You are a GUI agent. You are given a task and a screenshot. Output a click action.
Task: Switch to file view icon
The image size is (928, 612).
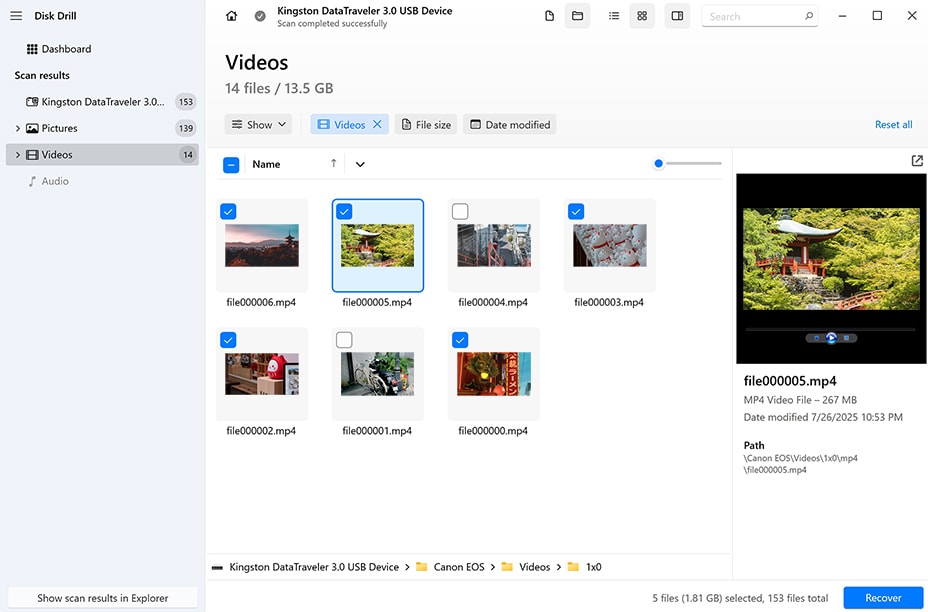550,16
